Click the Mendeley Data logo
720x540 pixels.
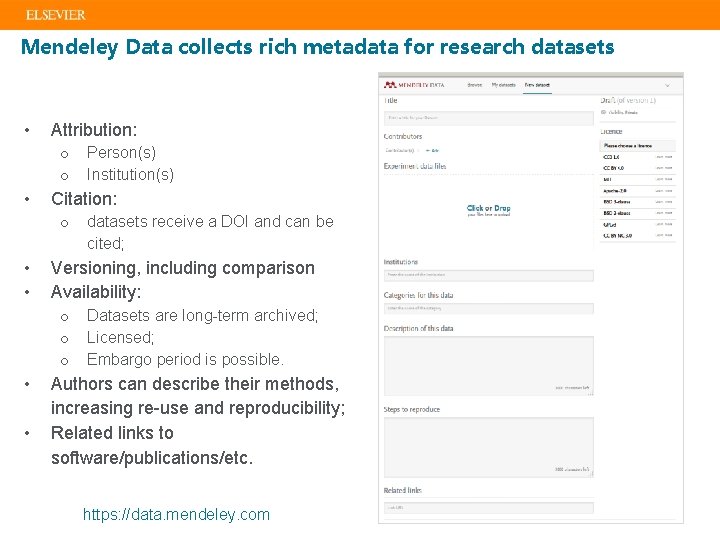pos(412,85)
